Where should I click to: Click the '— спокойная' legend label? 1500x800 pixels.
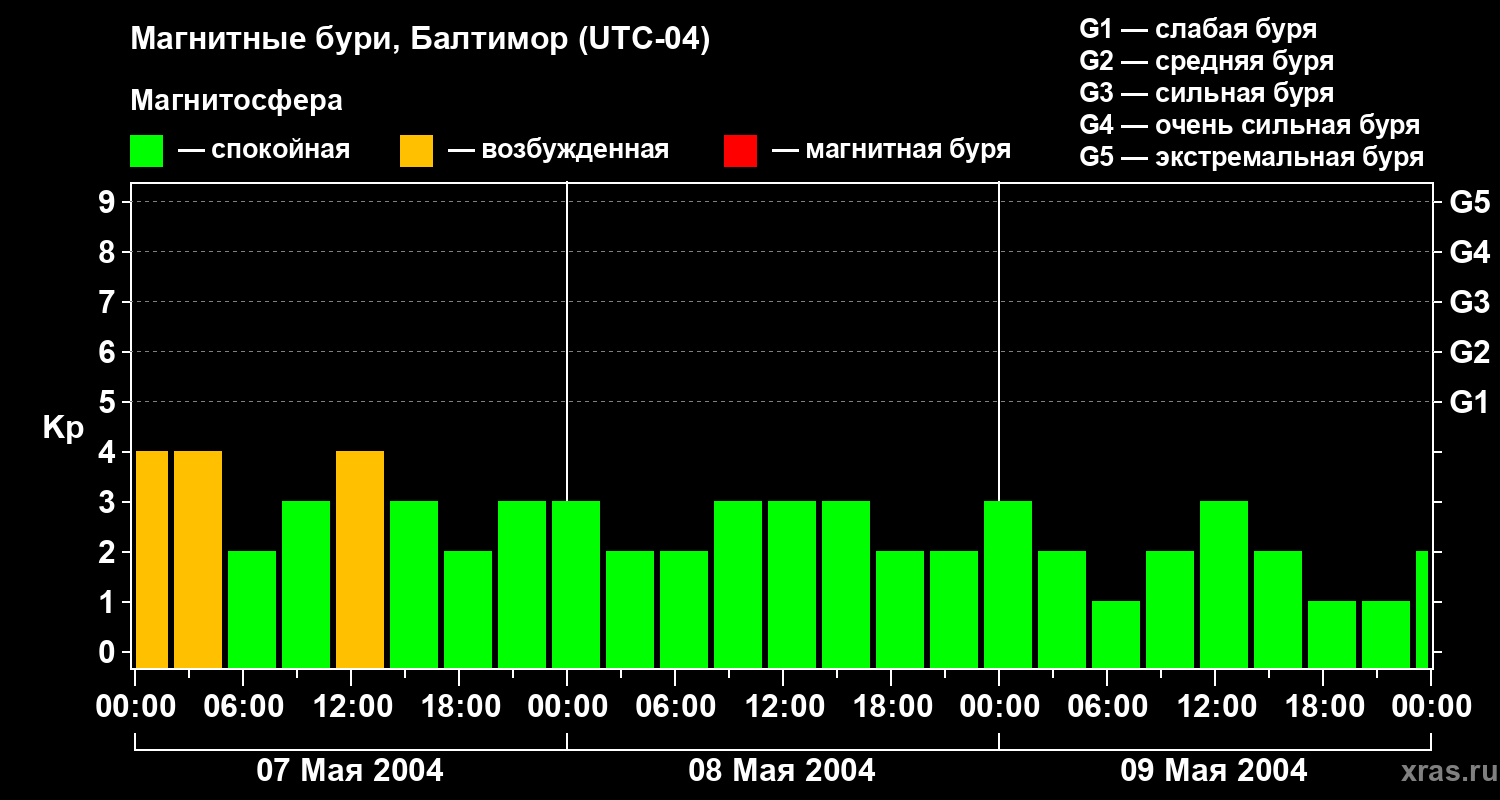pos(264,150)
